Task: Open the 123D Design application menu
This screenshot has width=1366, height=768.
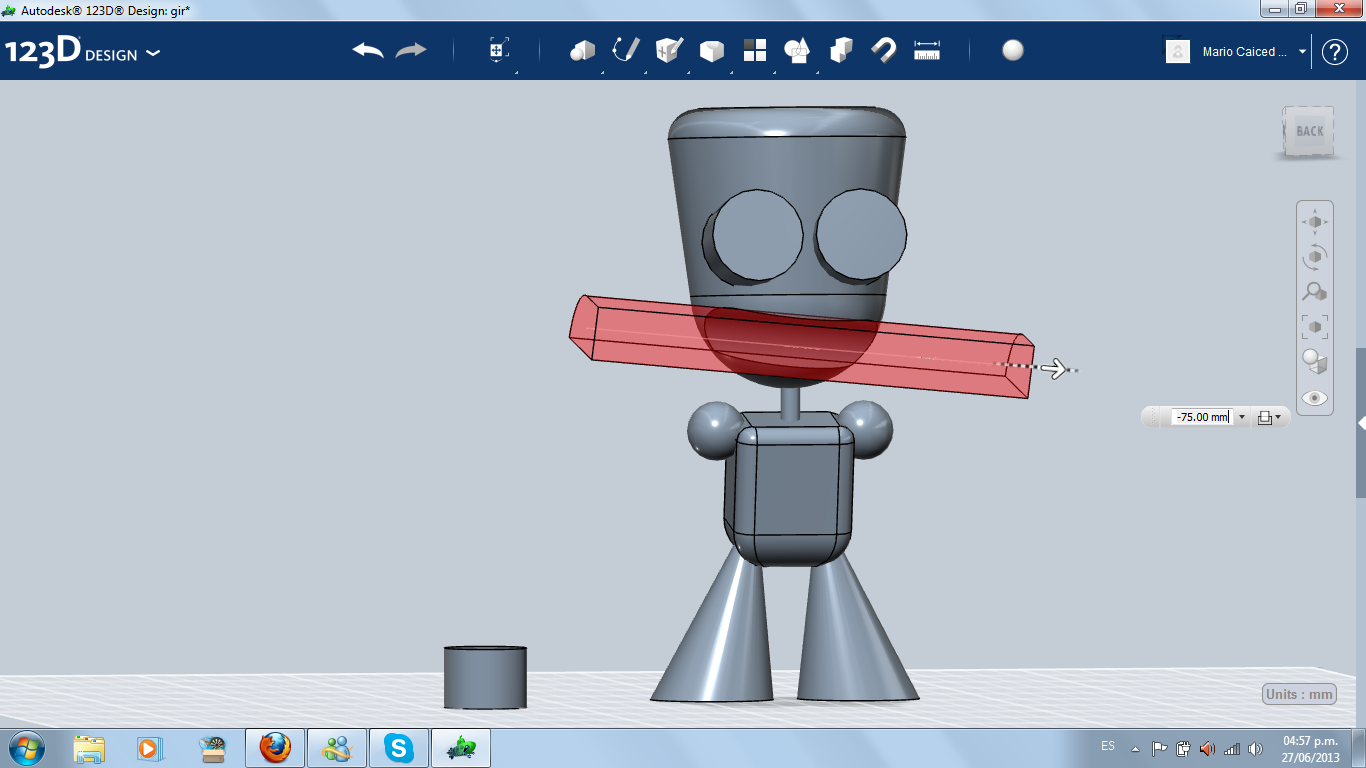Action: tap(83, 52)
